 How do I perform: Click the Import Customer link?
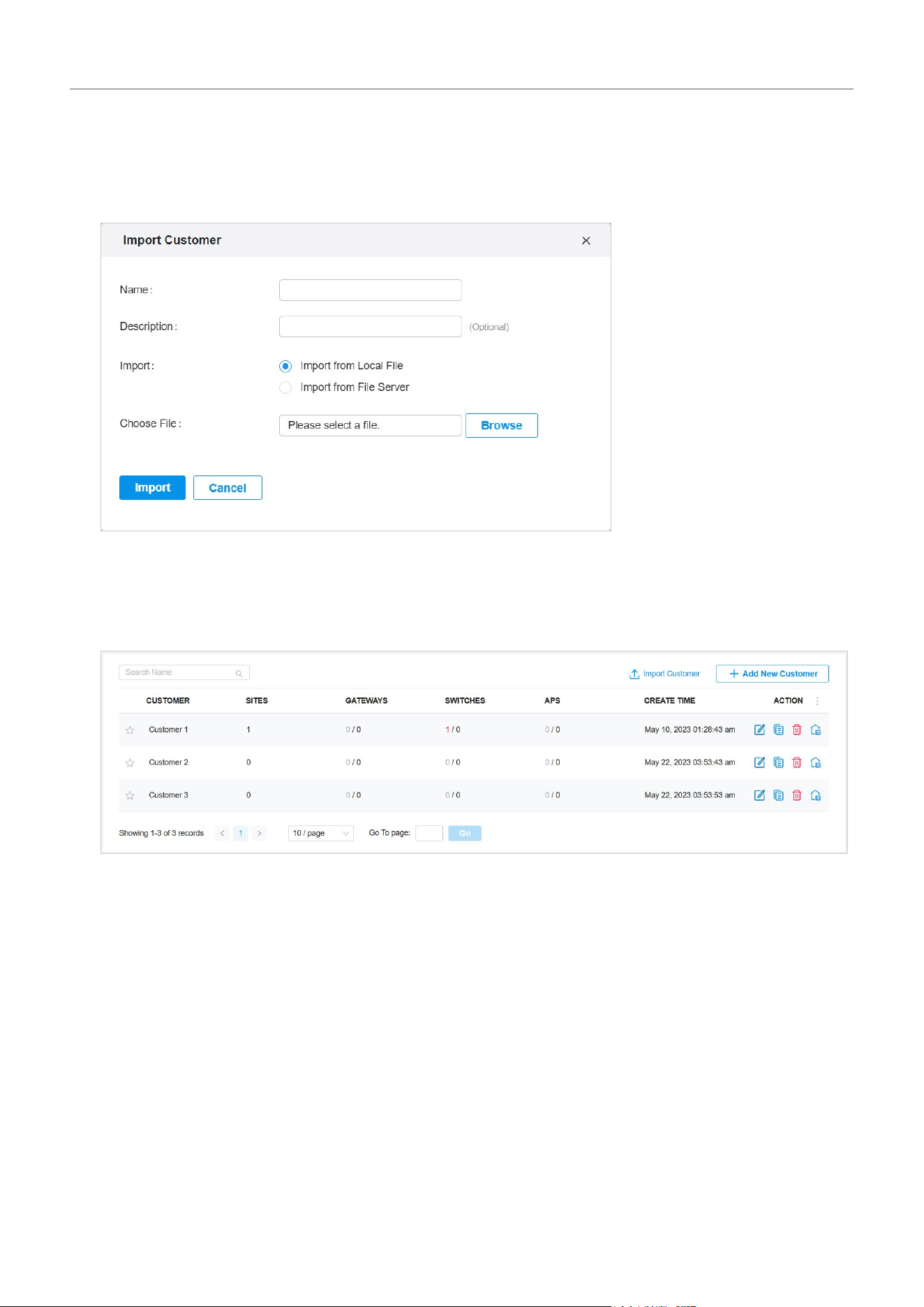(664, 674)
